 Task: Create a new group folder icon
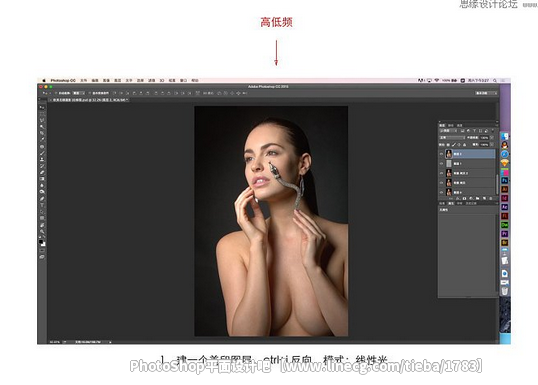[x=477, y=198]
